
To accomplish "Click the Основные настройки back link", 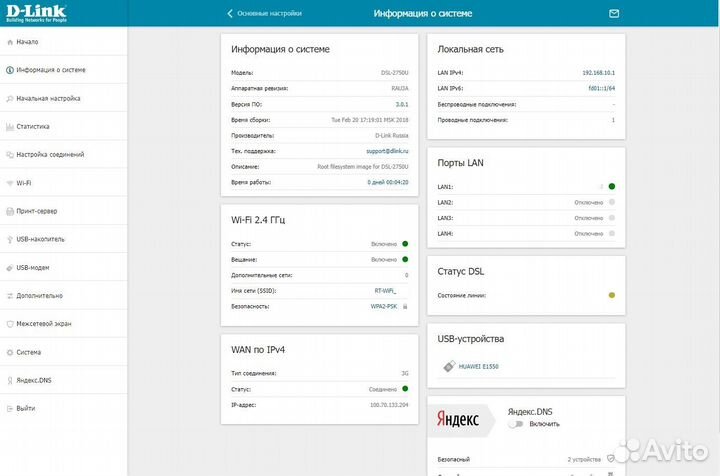I will [270, 13].
